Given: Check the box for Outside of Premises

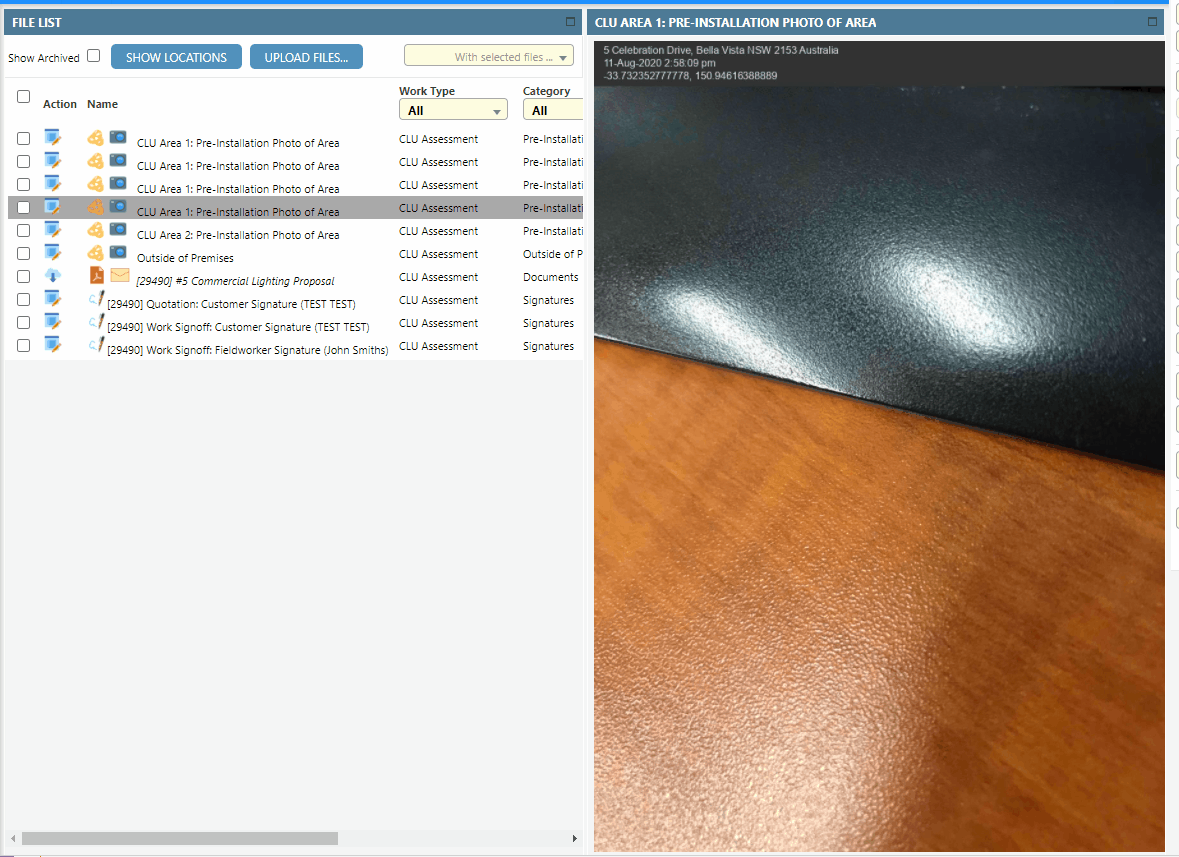Looking at the screenshot, I should (24, 254).
